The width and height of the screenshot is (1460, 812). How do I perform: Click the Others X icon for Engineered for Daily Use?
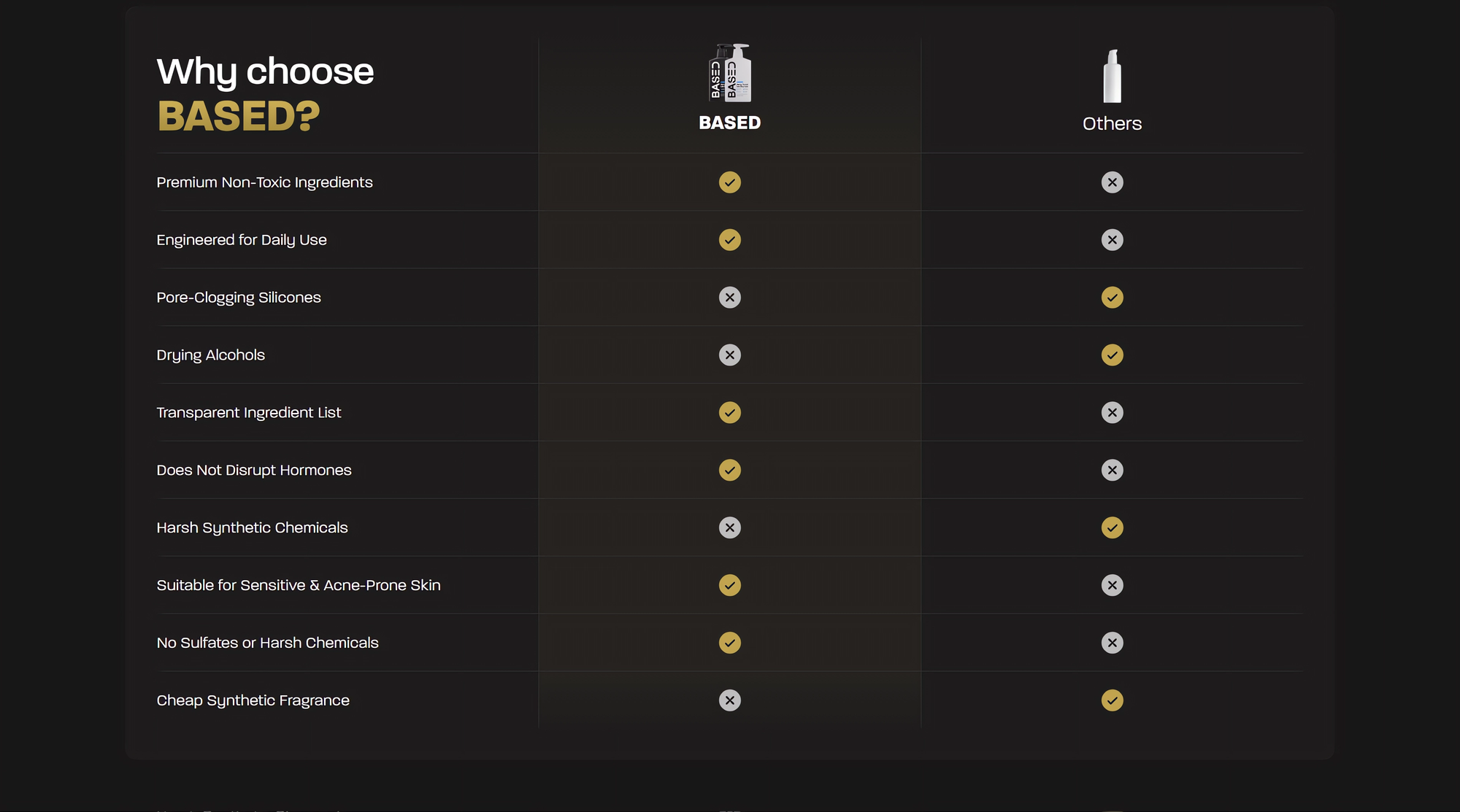[x=1112, y=240]
